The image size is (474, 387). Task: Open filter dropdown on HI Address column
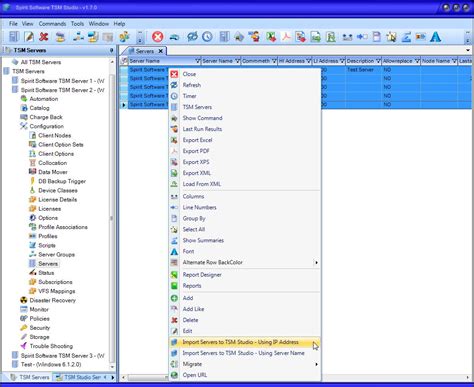(x=308, y=61)
